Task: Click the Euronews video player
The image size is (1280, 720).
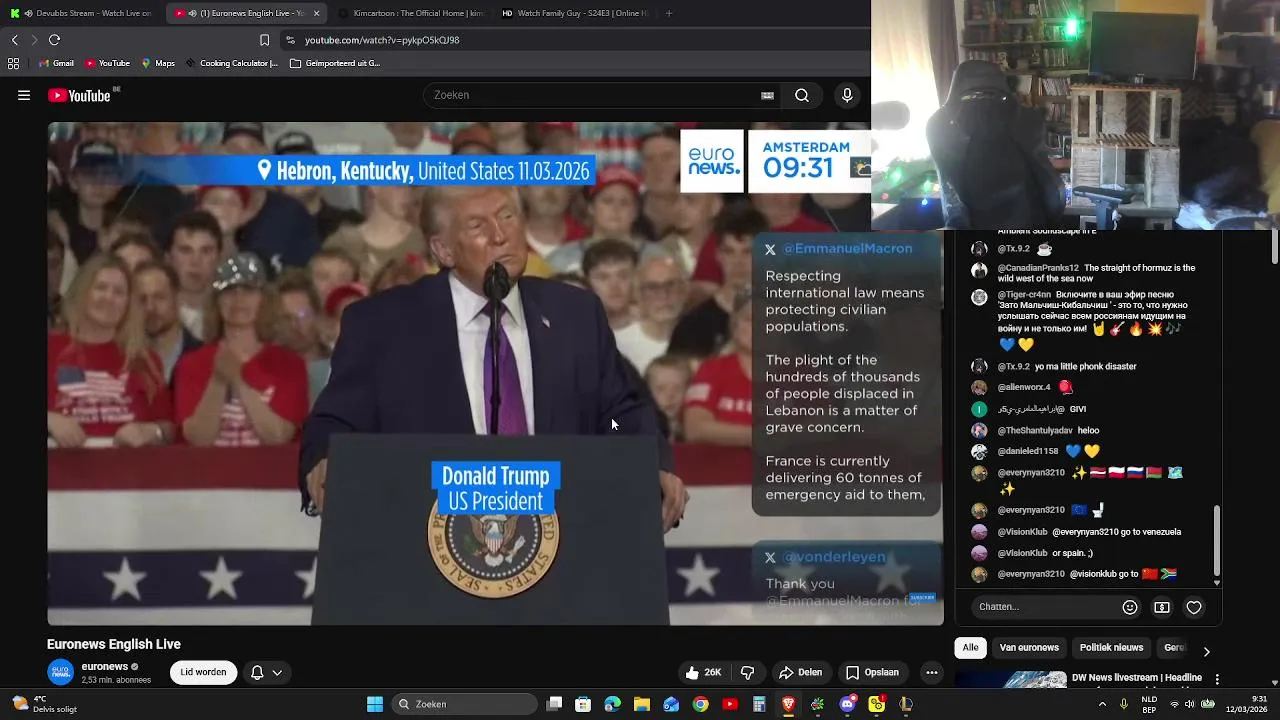Action: [x=495, y=373]
